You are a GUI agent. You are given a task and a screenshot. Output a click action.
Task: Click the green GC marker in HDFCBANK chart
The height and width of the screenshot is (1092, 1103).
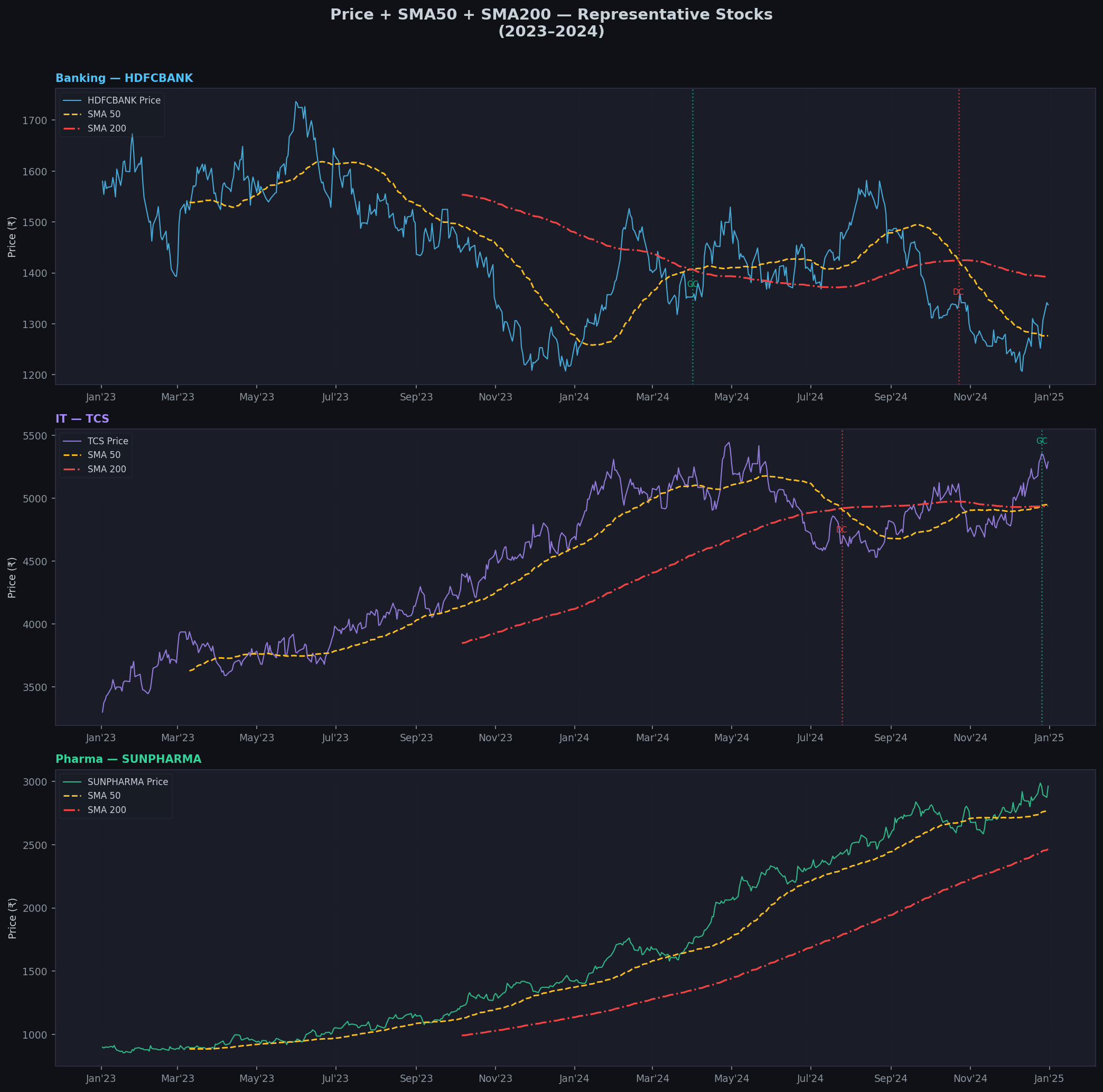[693, 284]
